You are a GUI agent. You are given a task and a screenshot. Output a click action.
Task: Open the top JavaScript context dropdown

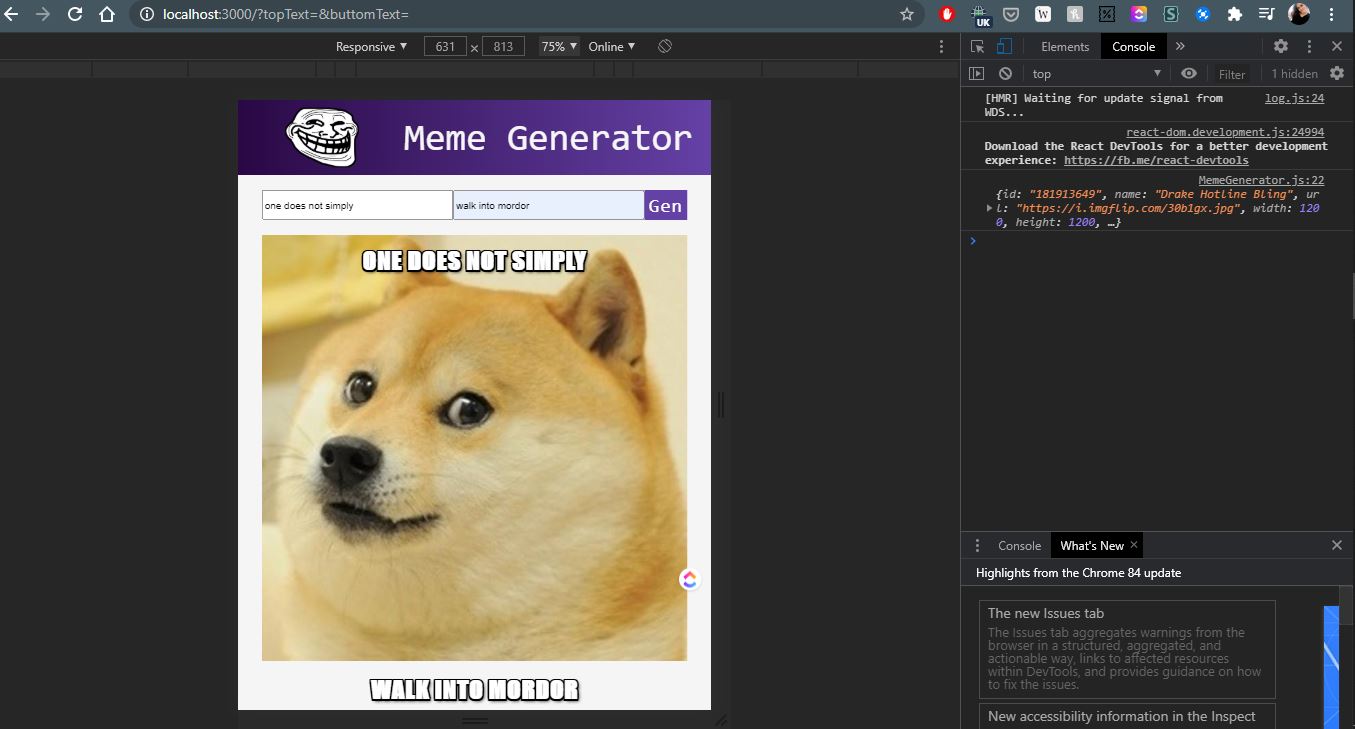1096,74
